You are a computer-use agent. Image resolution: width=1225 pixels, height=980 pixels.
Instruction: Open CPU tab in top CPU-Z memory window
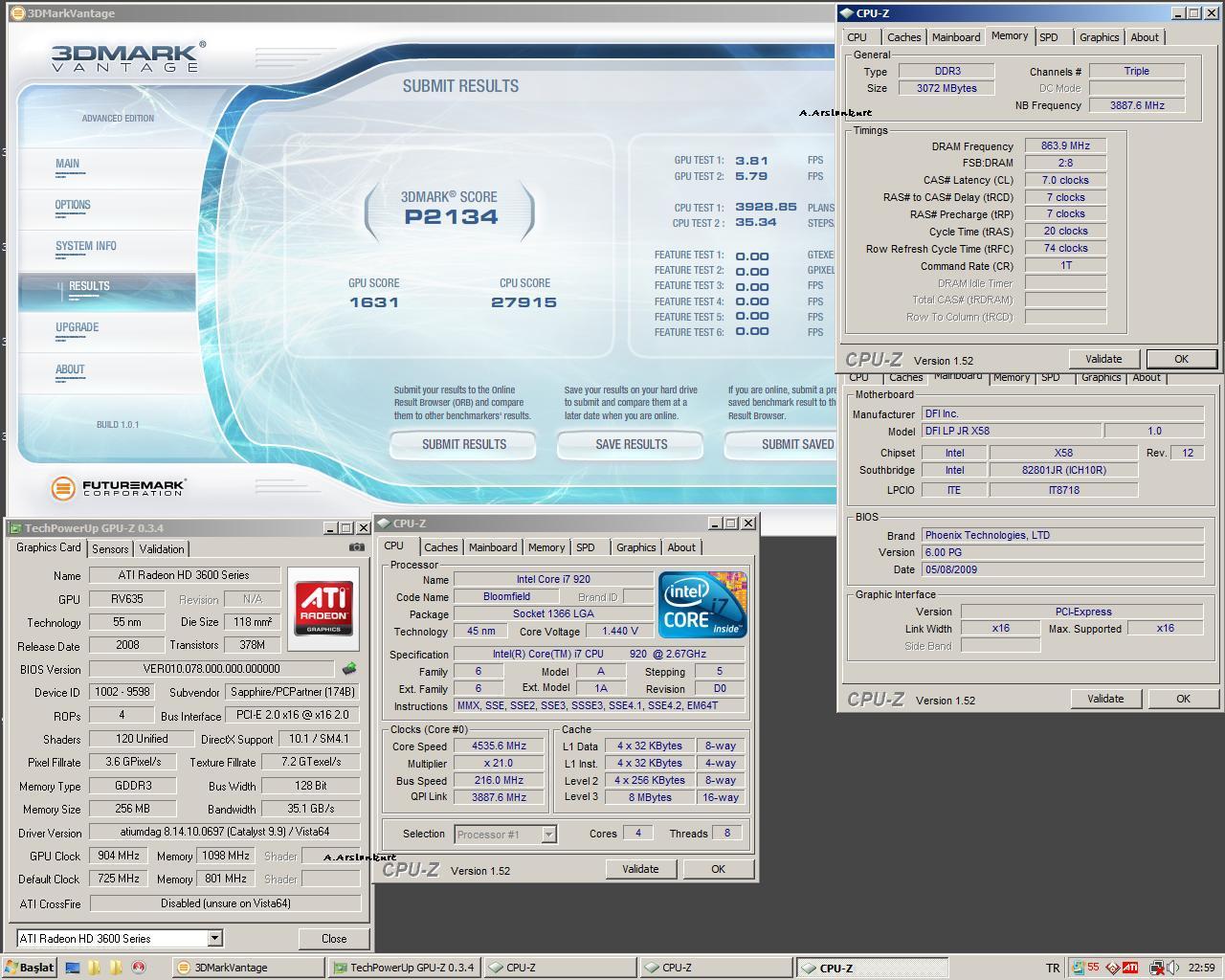pyautogui.click(x=857, y=37)
